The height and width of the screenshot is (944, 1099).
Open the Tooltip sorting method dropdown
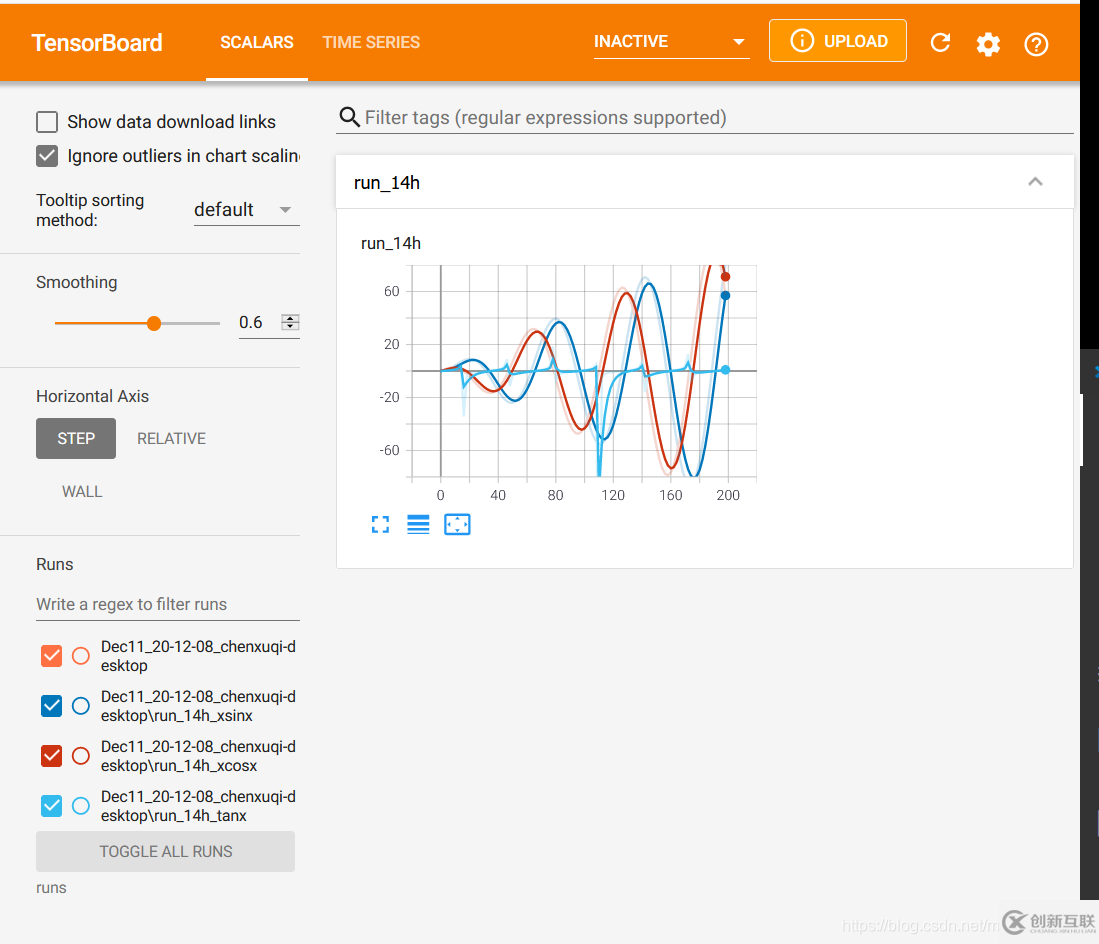[245, 210]
